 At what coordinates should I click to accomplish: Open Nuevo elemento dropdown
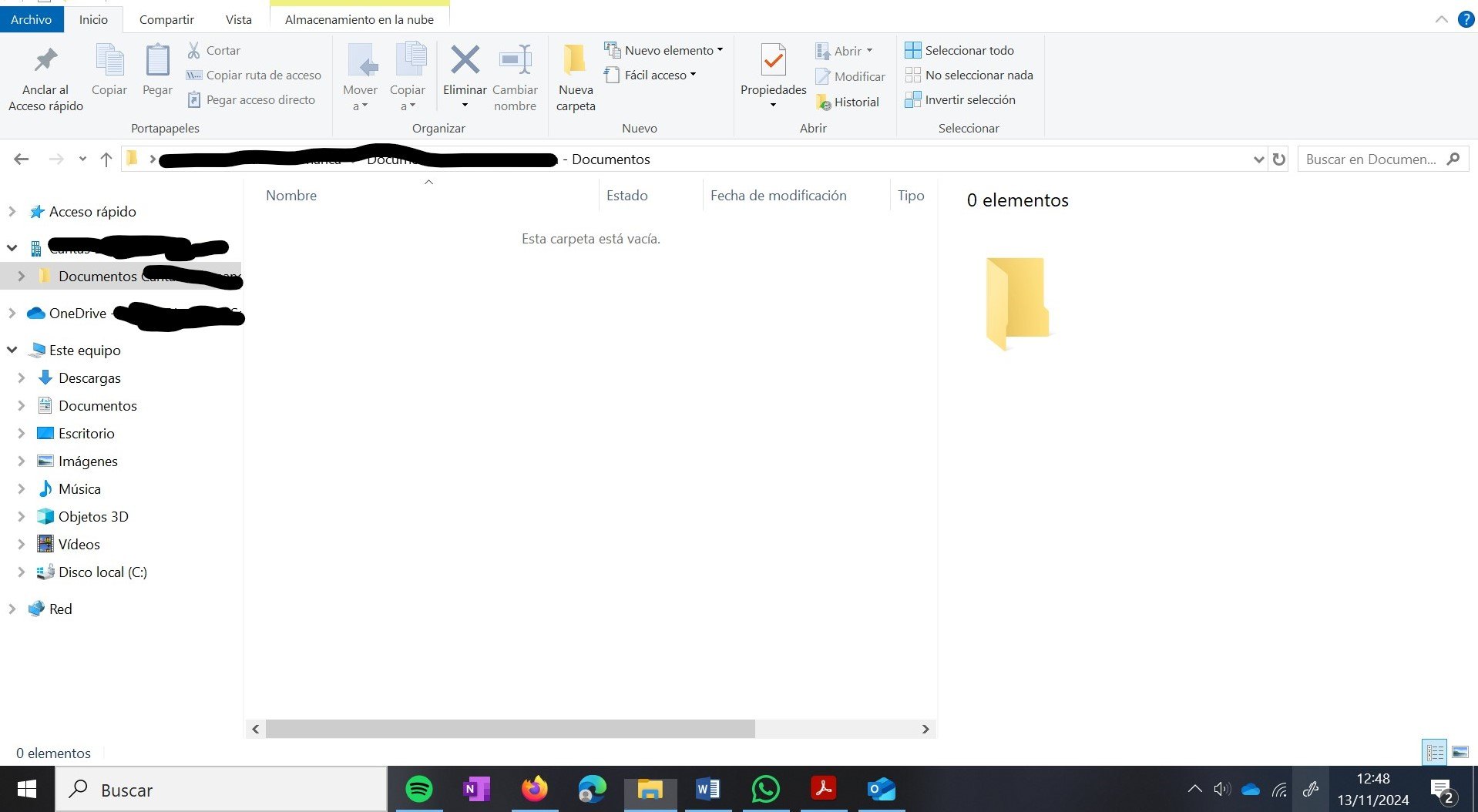(x=663, y=50)
